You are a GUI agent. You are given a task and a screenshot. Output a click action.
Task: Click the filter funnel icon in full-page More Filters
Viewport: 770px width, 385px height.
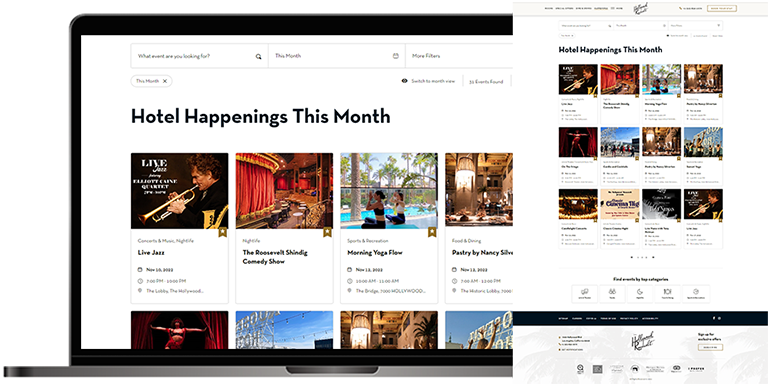pyautogui.click(x=718, y=26)
